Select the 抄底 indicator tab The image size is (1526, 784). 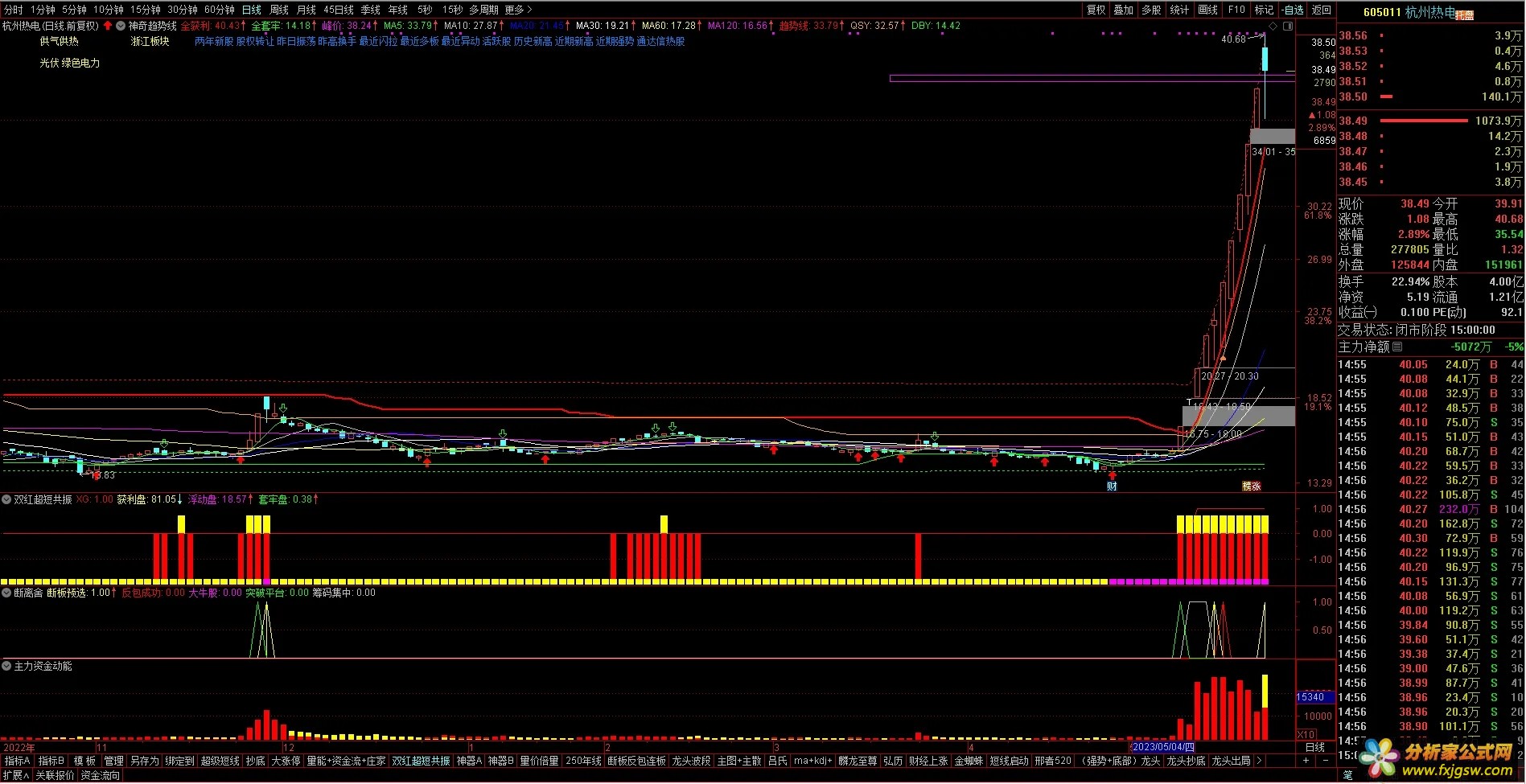256,761
